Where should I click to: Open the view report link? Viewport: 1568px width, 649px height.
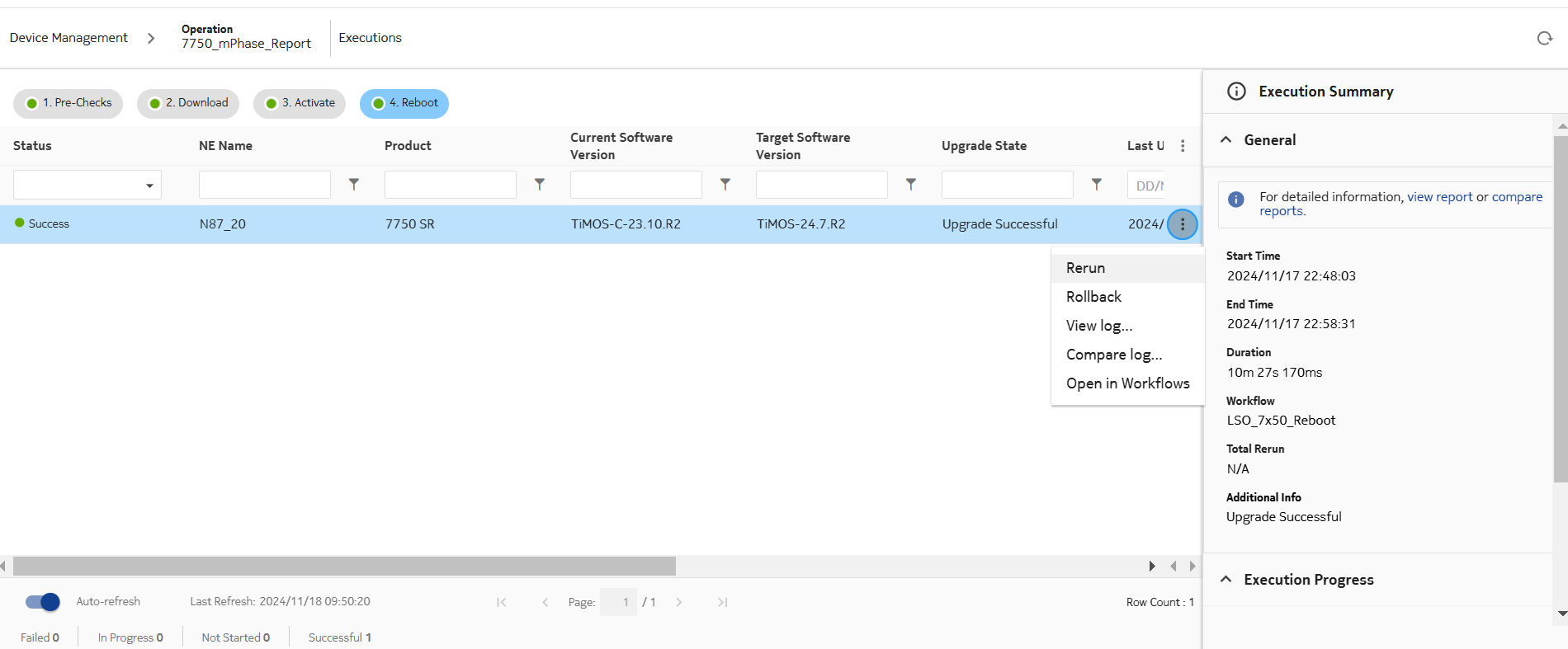pyautogui.click(x=1439, y=197)
